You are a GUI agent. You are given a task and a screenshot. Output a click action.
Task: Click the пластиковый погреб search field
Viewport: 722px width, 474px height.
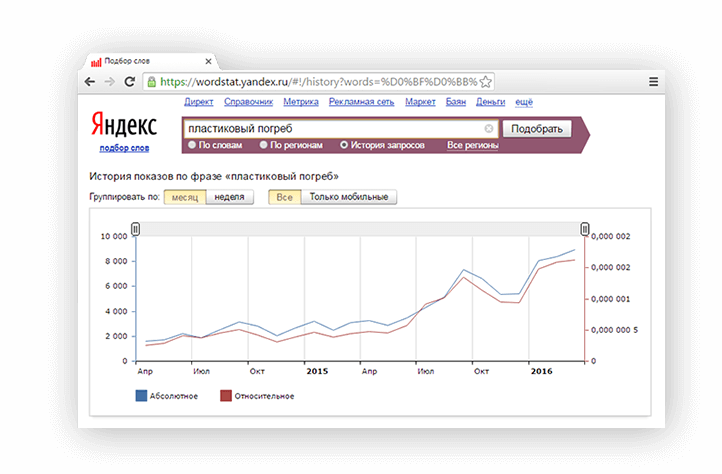(x=334, y=129)
